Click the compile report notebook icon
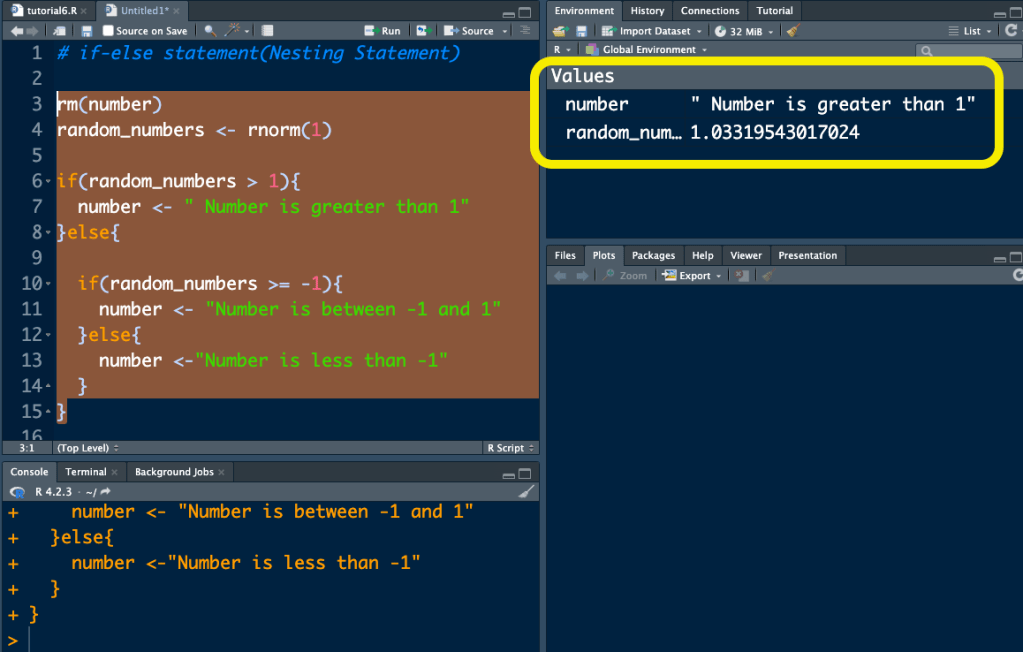 click(x=266, y=31)
